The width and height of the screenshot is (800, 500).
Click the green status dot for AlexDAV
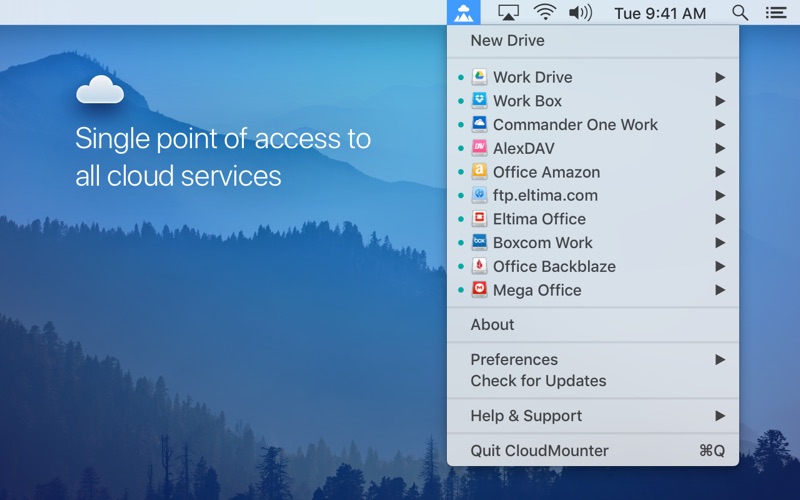pyautogui.click(x=461, y=148)
